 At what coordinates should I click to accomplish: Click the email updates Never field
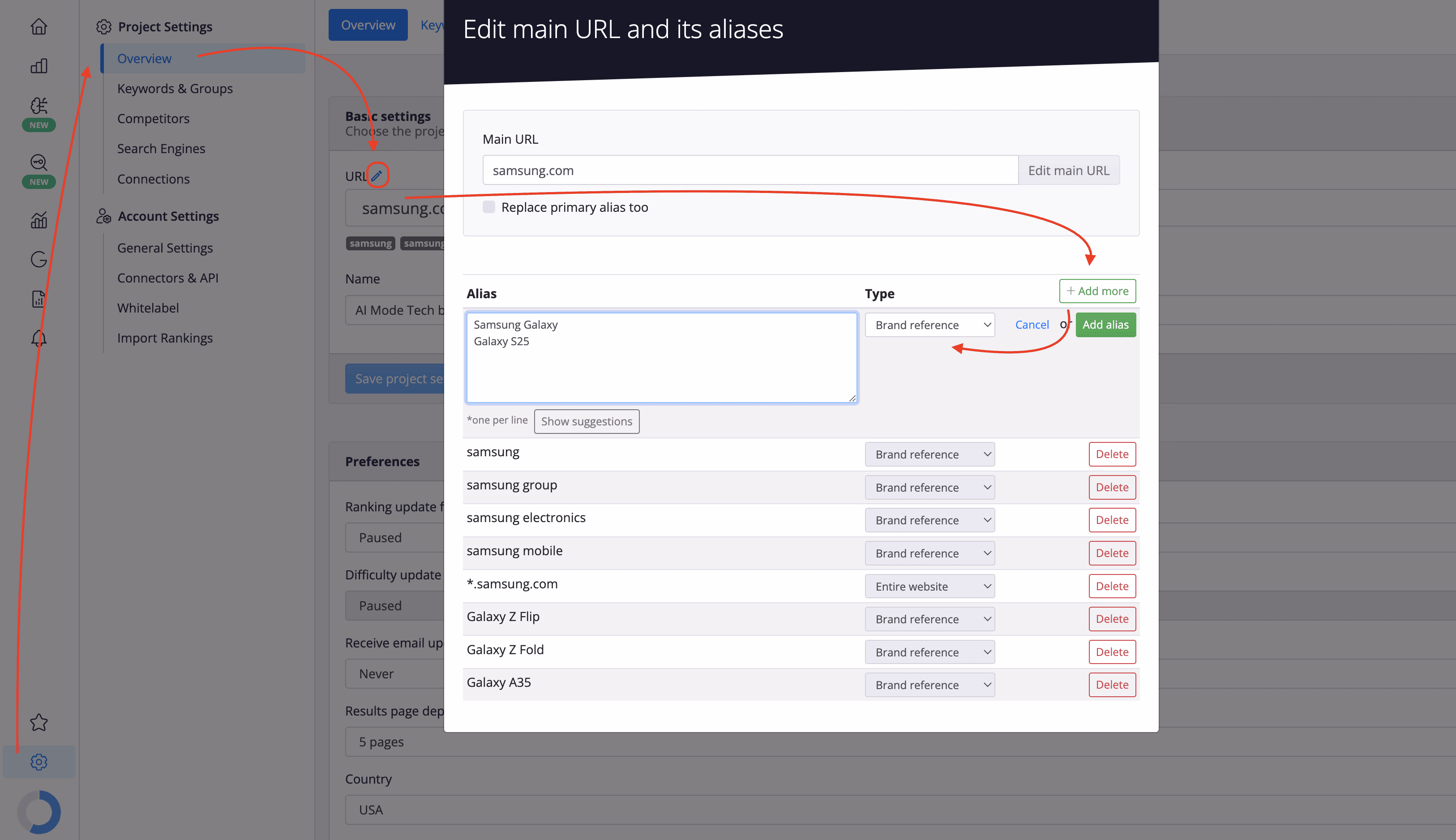[395, 673]
